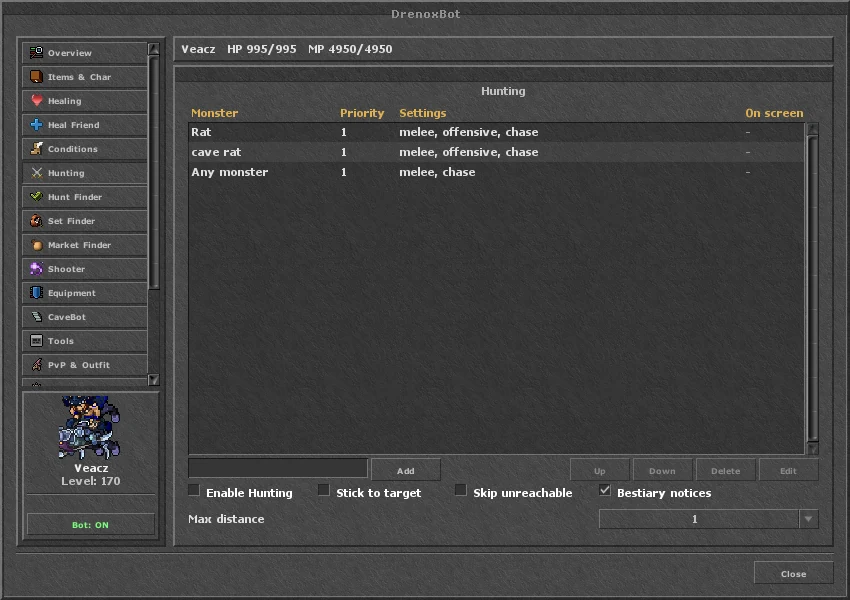Click the Up button
This screenshot has height=600, width=850.
pos(600,470)
